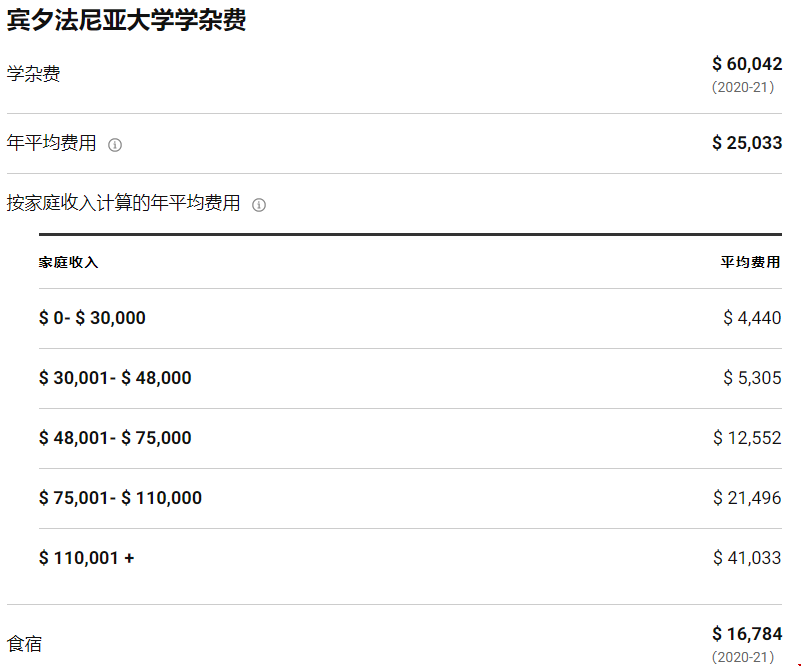This screenshot has height=666, width=801.
Task: Click the info icon beside 年平均费用
Action: (115, 145)
